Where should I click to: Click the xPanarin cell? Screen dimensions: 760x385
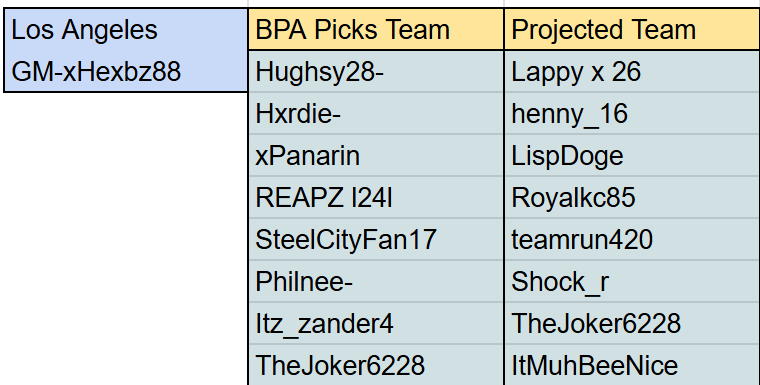click(376, 156)
